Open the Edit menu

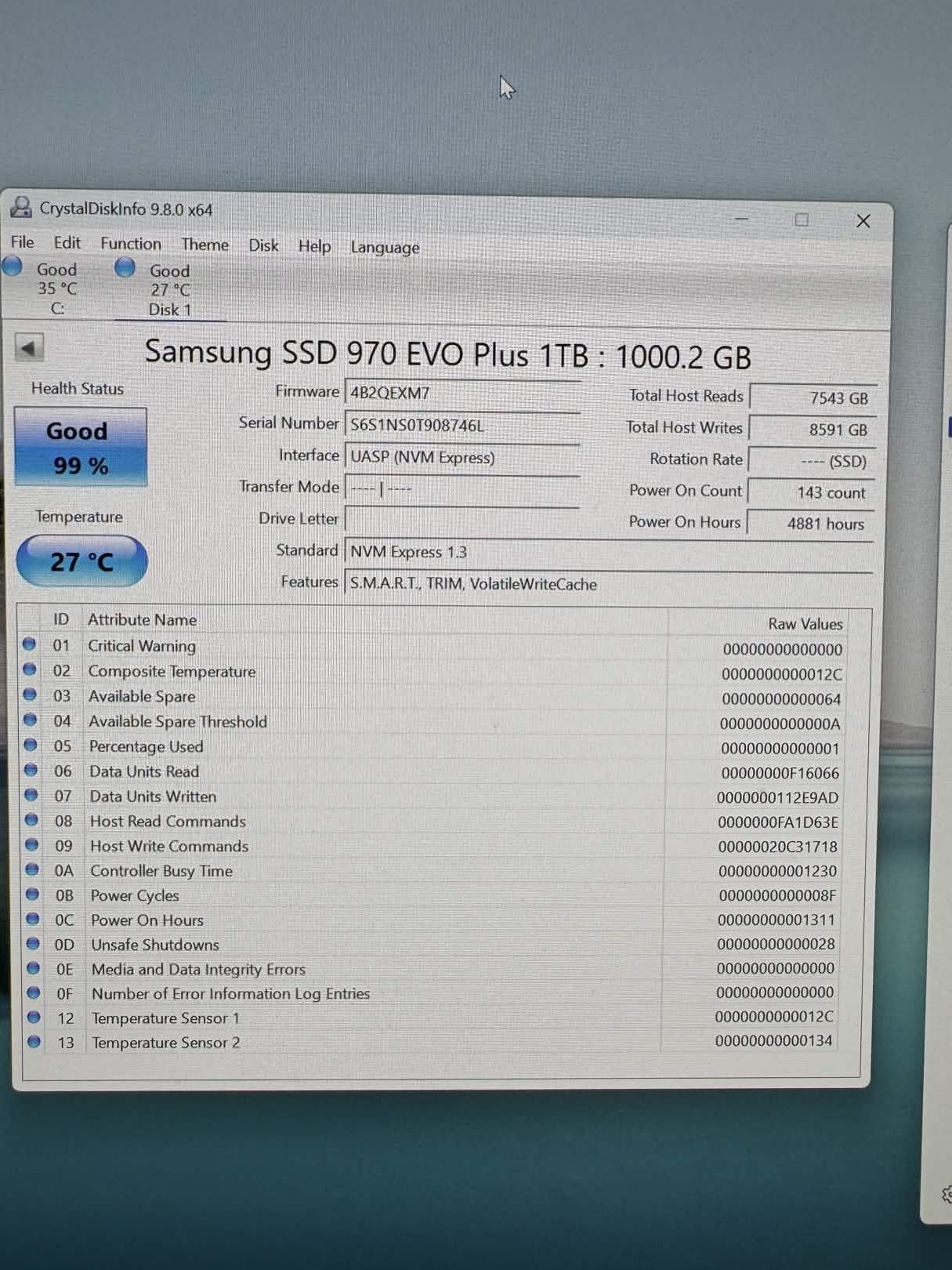coord(67,243)
